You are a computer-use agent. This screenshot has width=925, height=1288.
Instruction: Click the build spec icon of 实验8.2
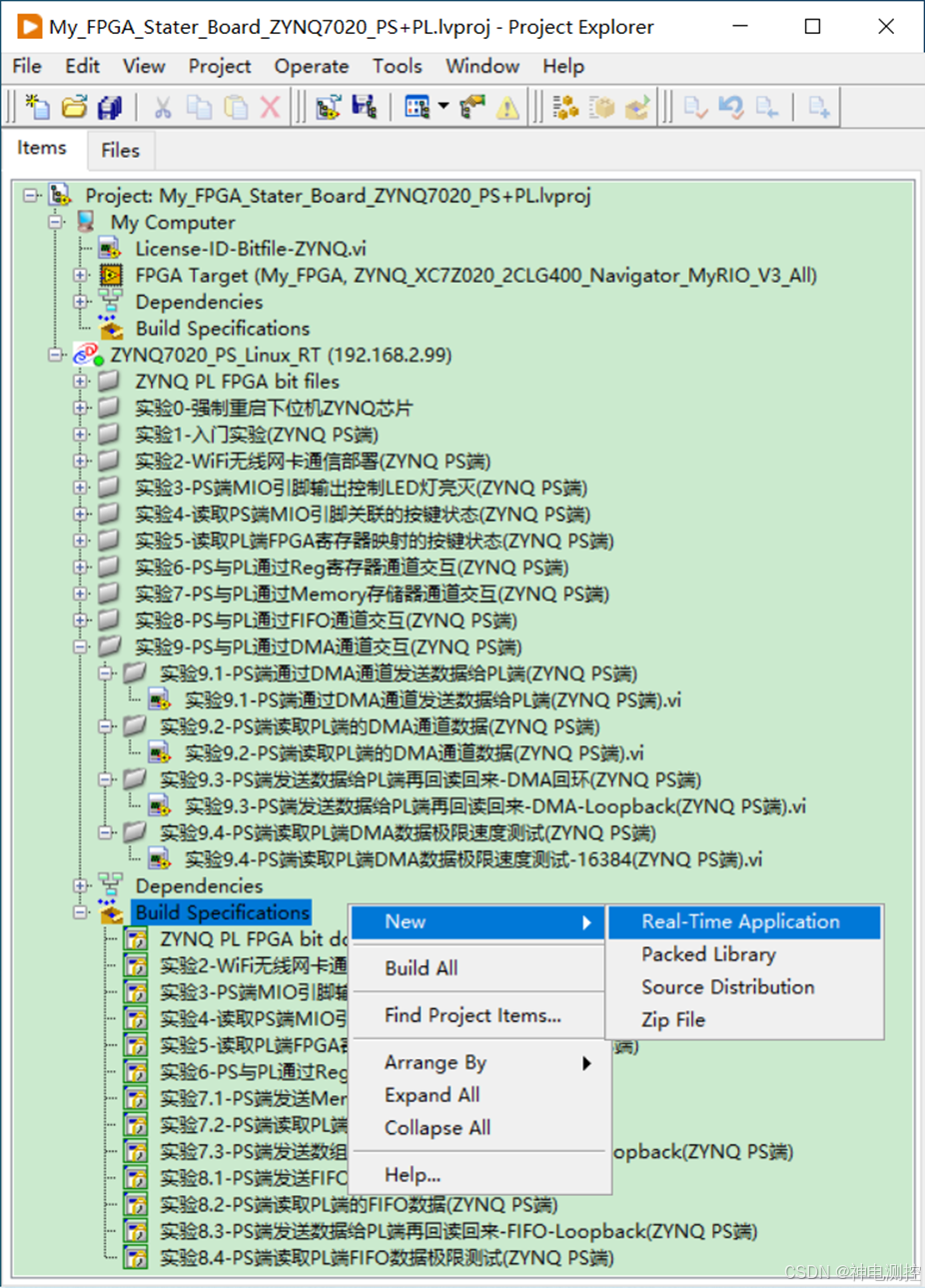(135, 1204)
